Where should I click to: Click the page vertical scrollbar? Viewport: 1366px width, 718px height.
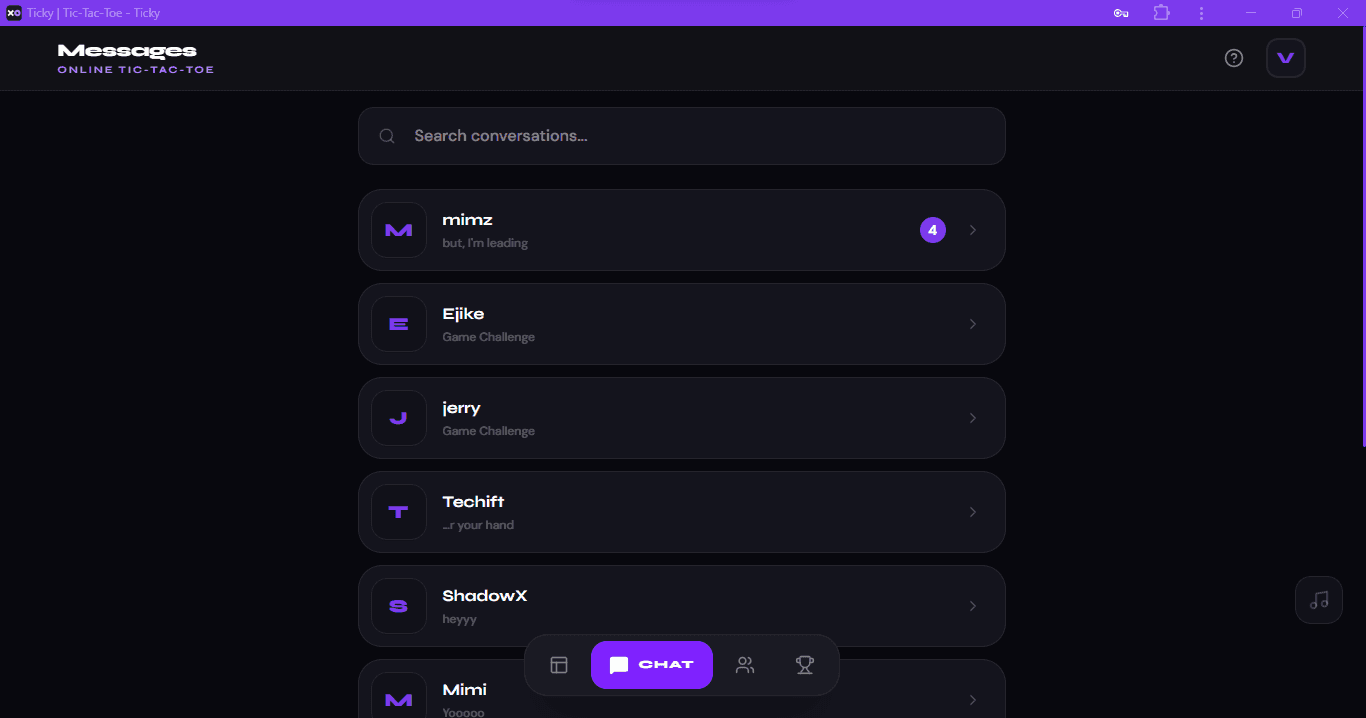(1361, 240)
